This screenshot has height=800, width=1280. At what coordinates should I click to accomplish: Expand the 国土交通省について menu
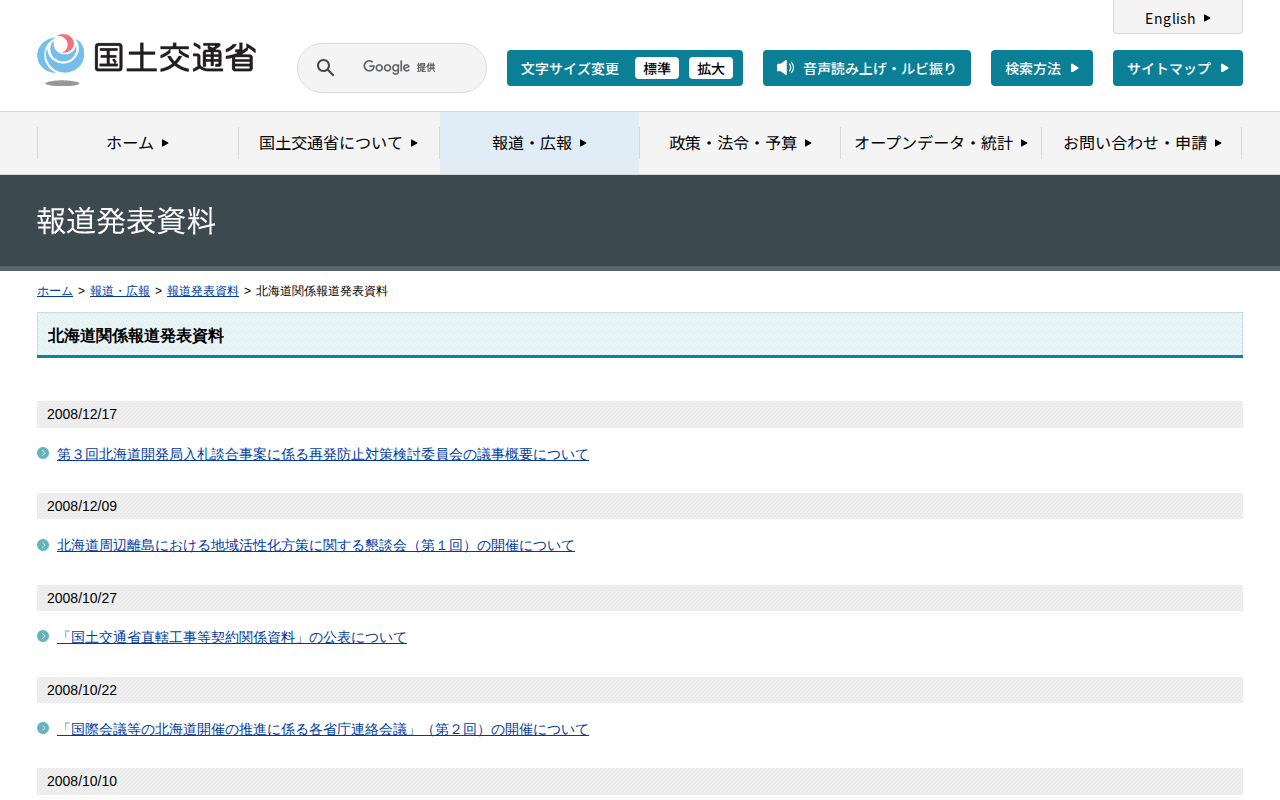338,143
